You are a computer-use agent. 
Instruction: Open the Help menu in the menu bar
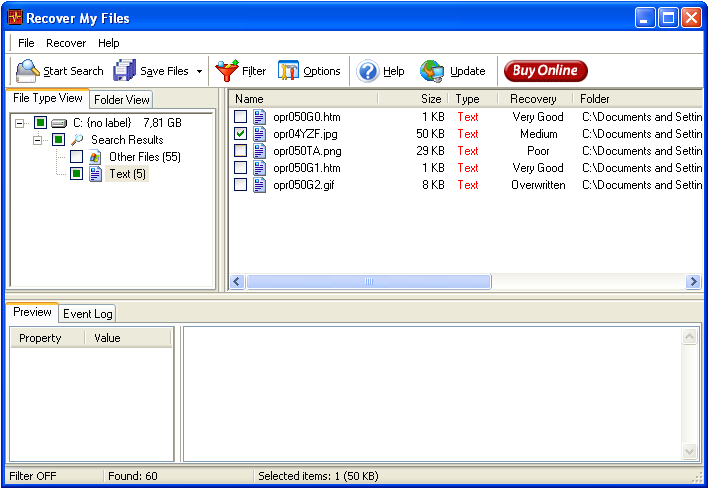click(109, 43)
